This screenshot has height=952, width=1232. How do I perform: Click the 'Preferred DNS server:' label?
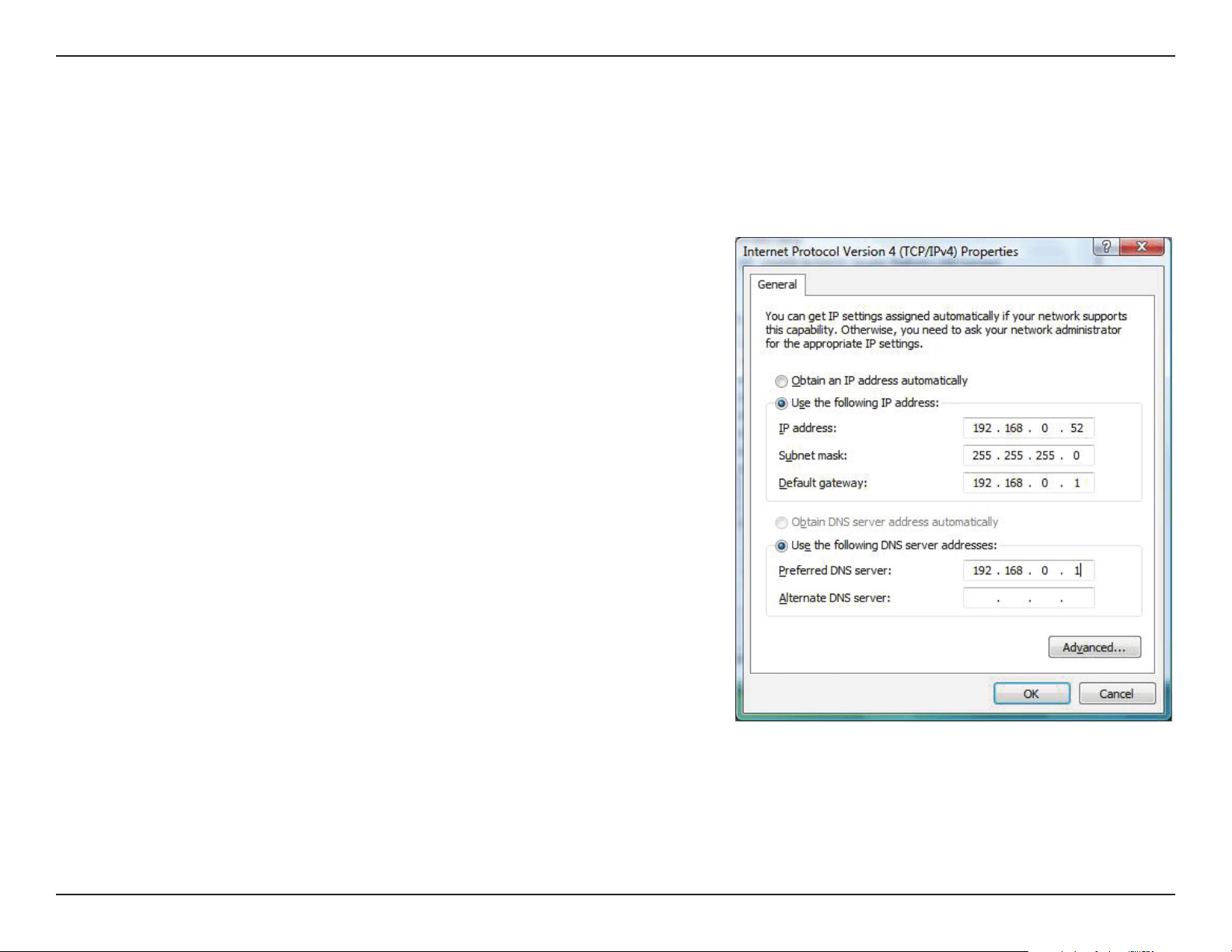(835, 570)
